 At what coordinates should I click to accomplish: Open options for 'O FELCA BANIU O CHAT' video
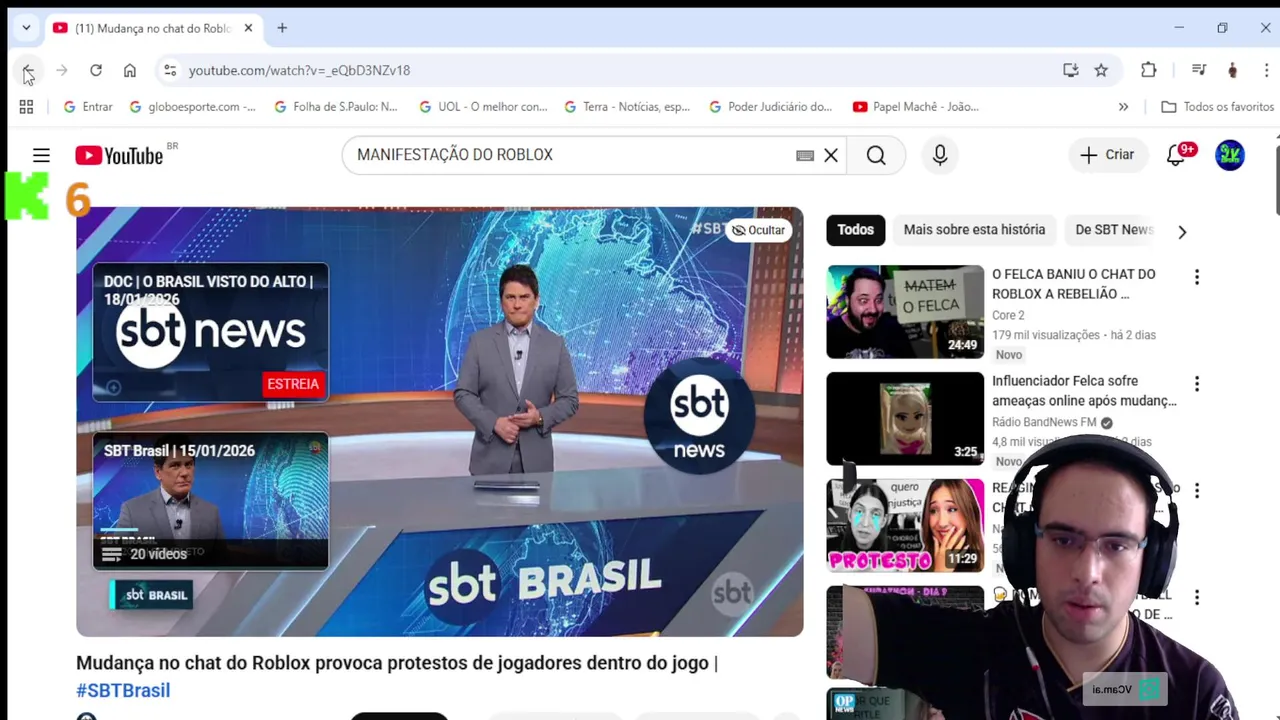pos(1196,277)
